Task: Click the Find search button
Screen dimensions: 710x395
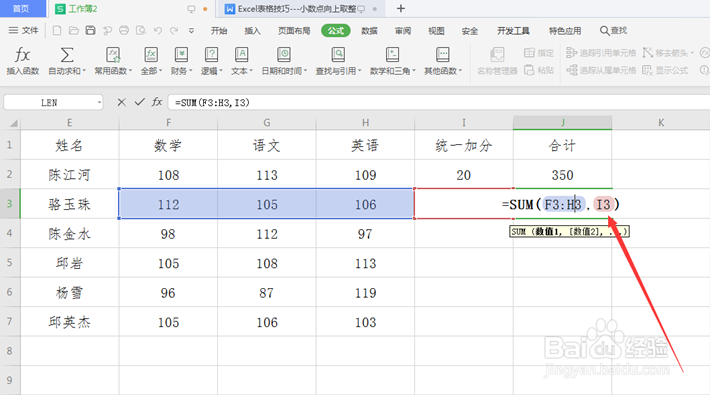Action: pyautogui.click(x=614, y=30)
